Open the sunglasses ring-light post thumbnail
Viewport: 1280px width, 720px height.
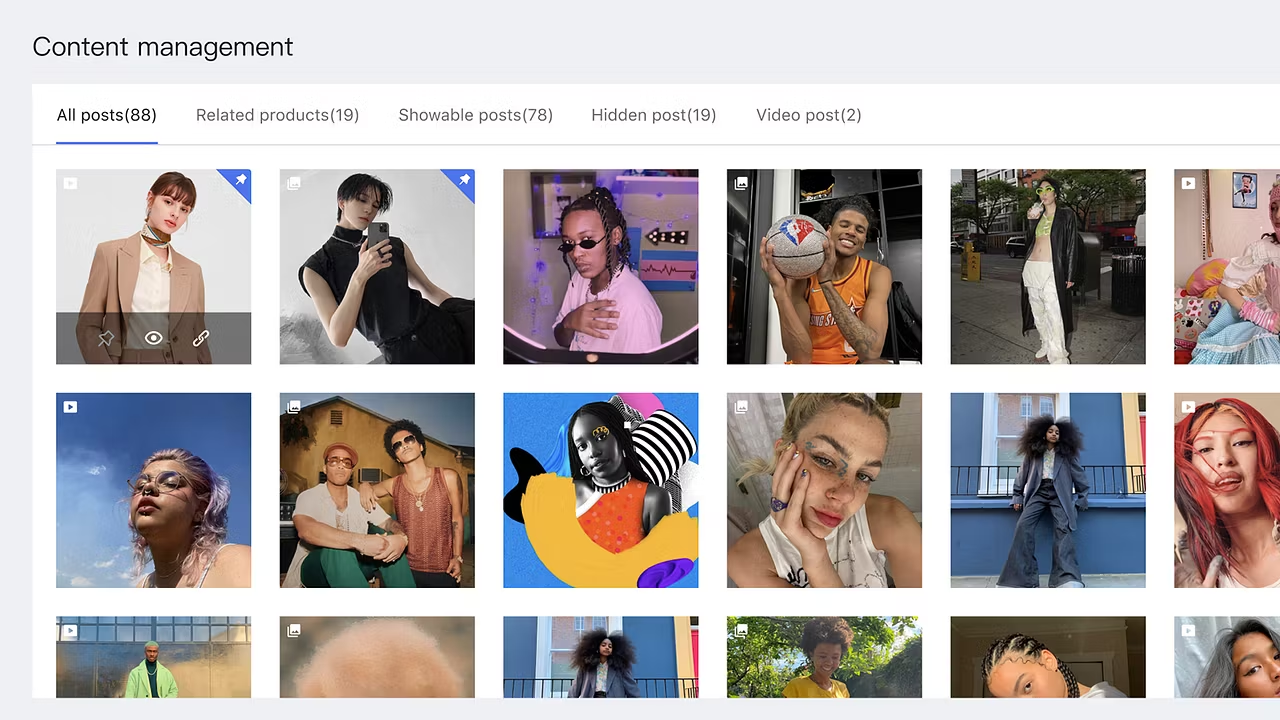point(601,267)
